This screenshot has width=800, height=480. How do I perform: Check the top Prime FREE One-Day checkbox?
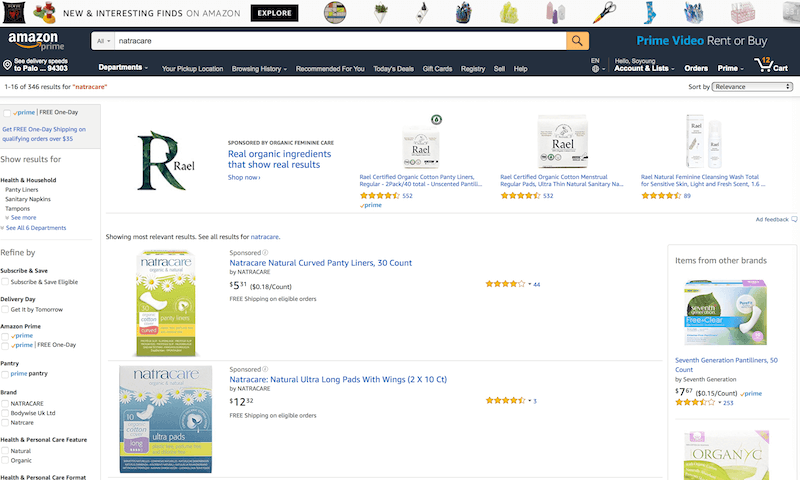(7, 113)
